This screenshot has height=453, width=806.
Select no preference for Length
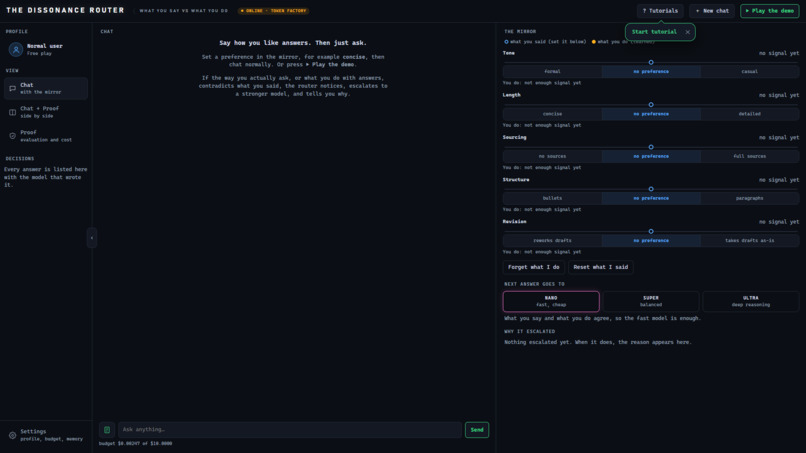651,114
